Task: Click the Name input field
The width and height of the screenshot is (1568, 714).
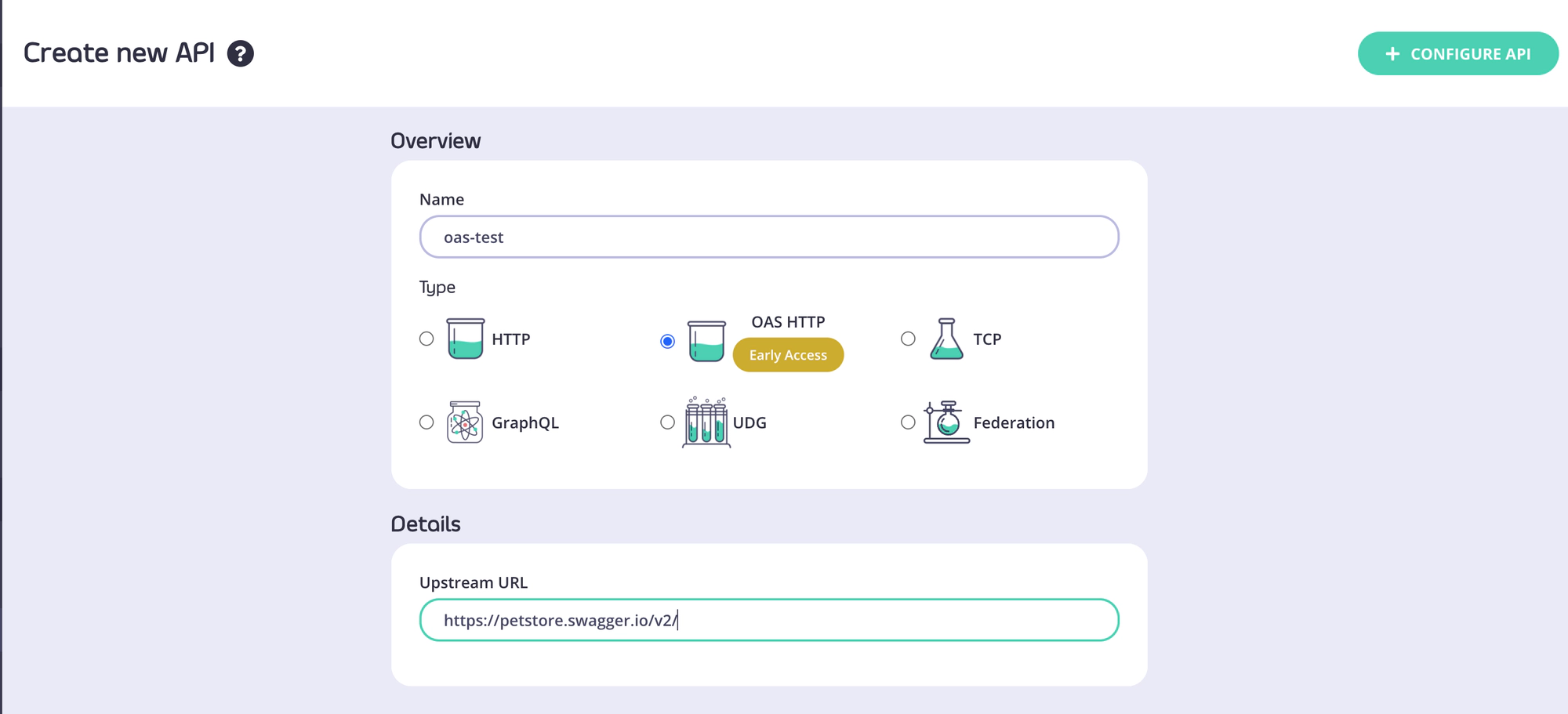Action: click(768, 236)
